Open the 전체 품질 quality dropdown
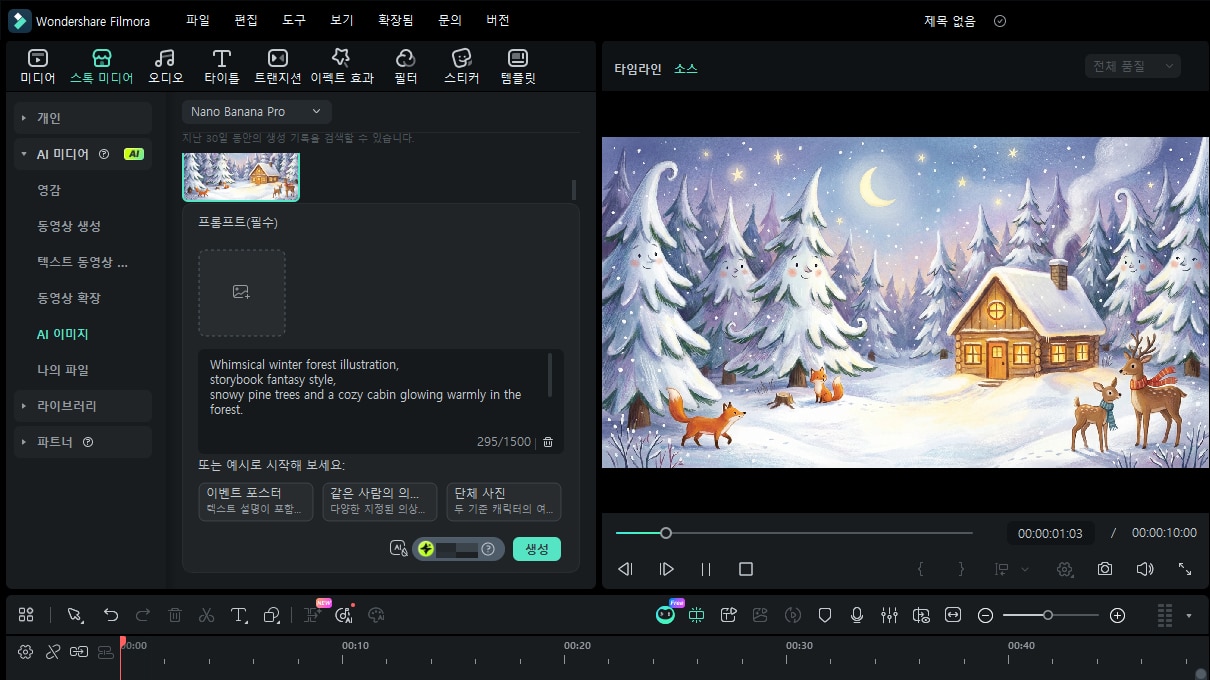This screenshot has width=1210, height=680. [x=1131, y=64]
